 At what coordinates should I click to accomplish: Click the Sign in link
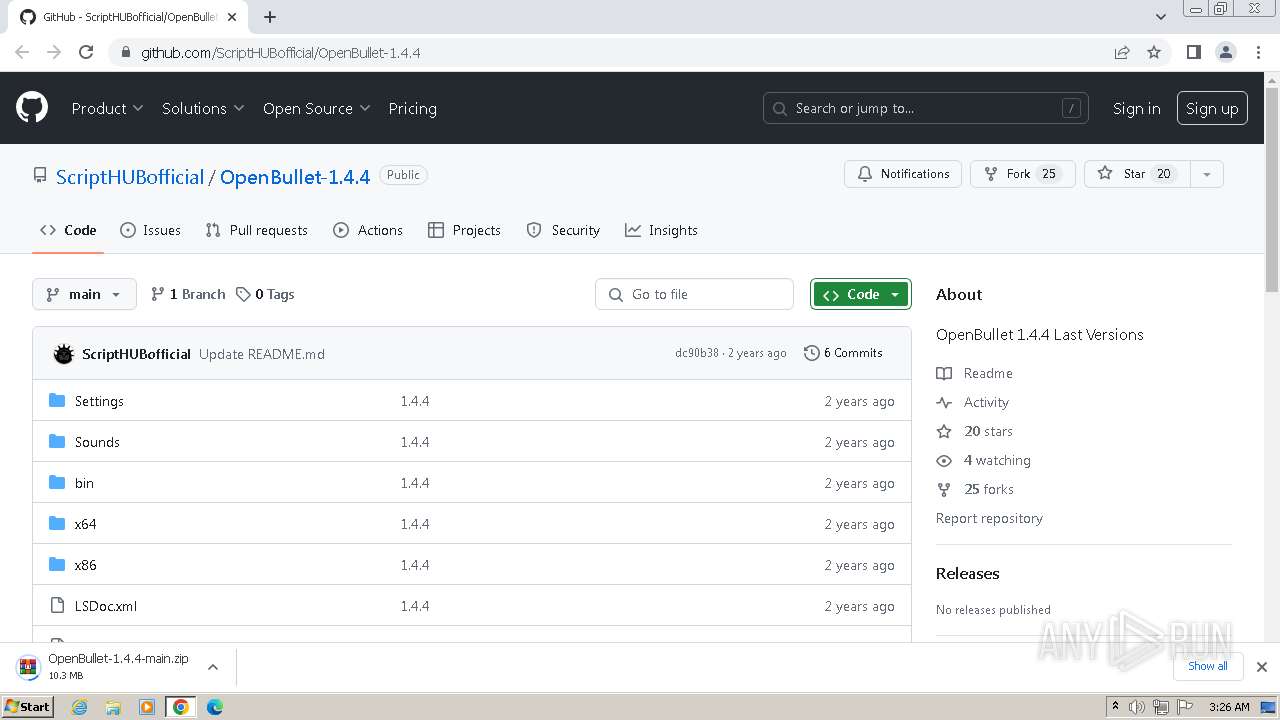pos(1136,108)
